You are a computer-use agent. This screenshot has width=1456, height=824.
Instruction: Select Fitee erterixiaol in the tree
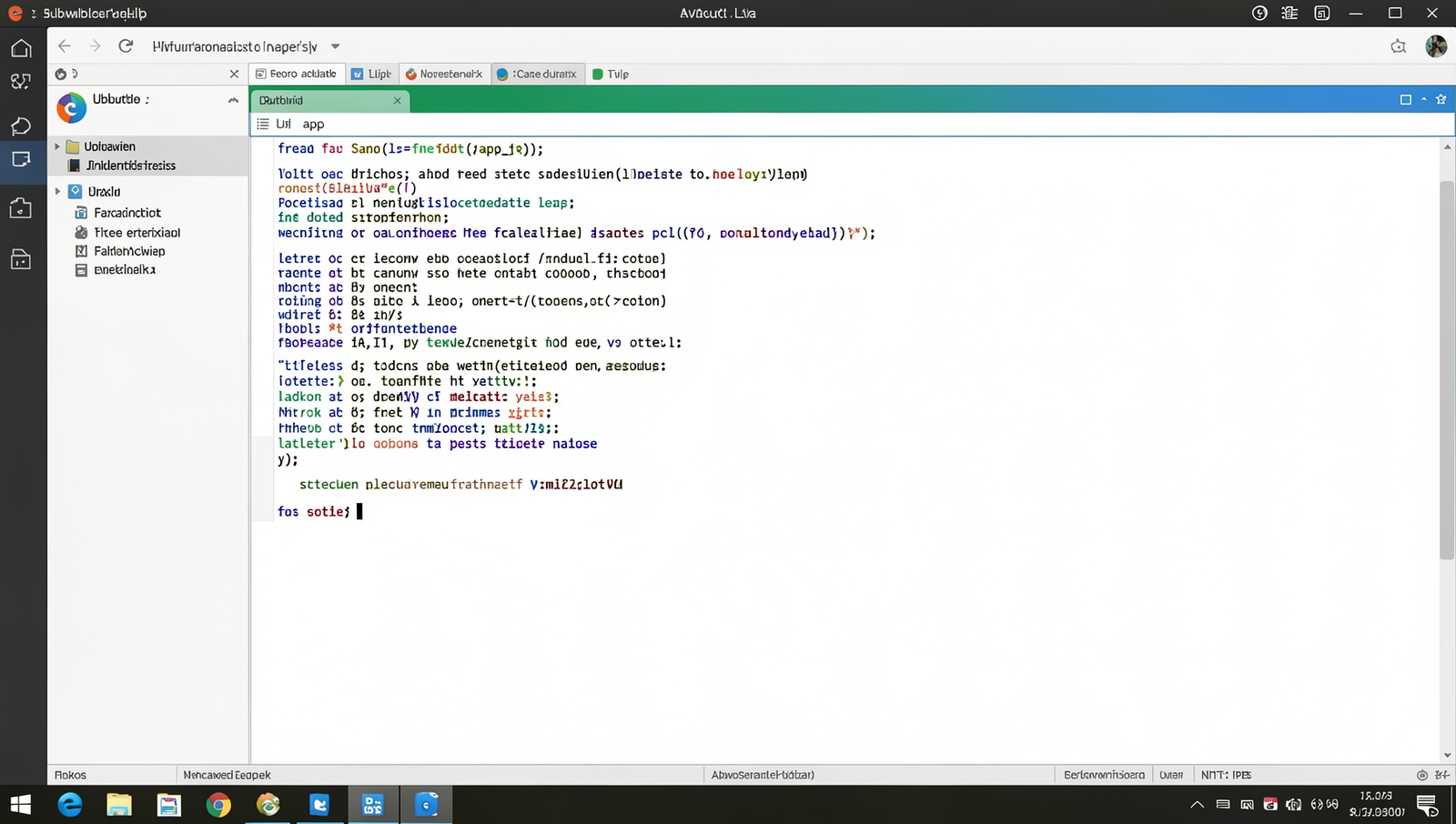(x=137, y=232)
